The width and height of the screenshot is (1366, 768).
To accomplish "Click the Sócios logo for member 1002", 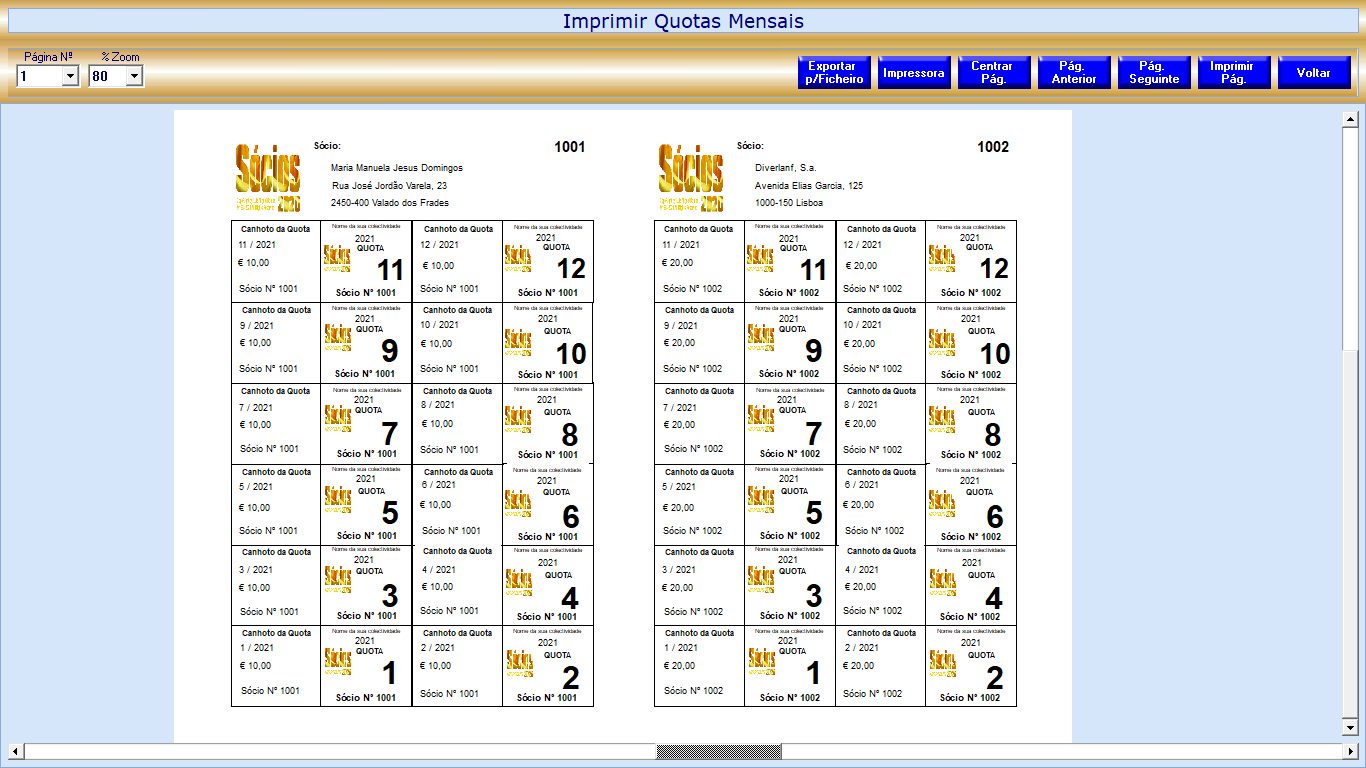I will click(x=691, y=177).
